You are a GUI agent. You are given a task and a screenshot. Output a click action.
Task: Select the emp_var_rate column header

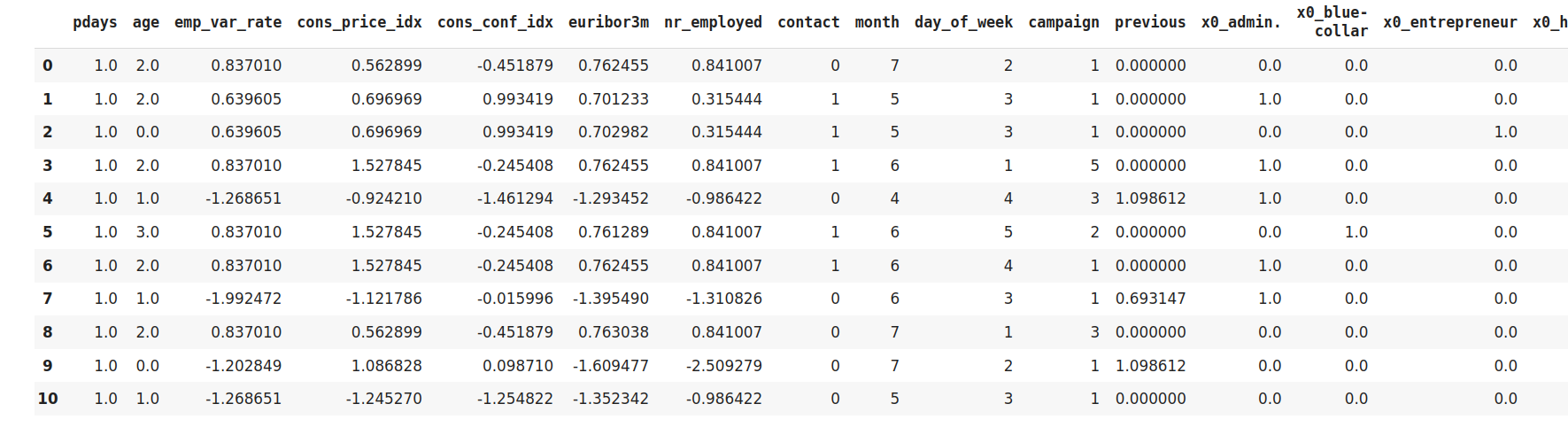(x=228, y=22)
